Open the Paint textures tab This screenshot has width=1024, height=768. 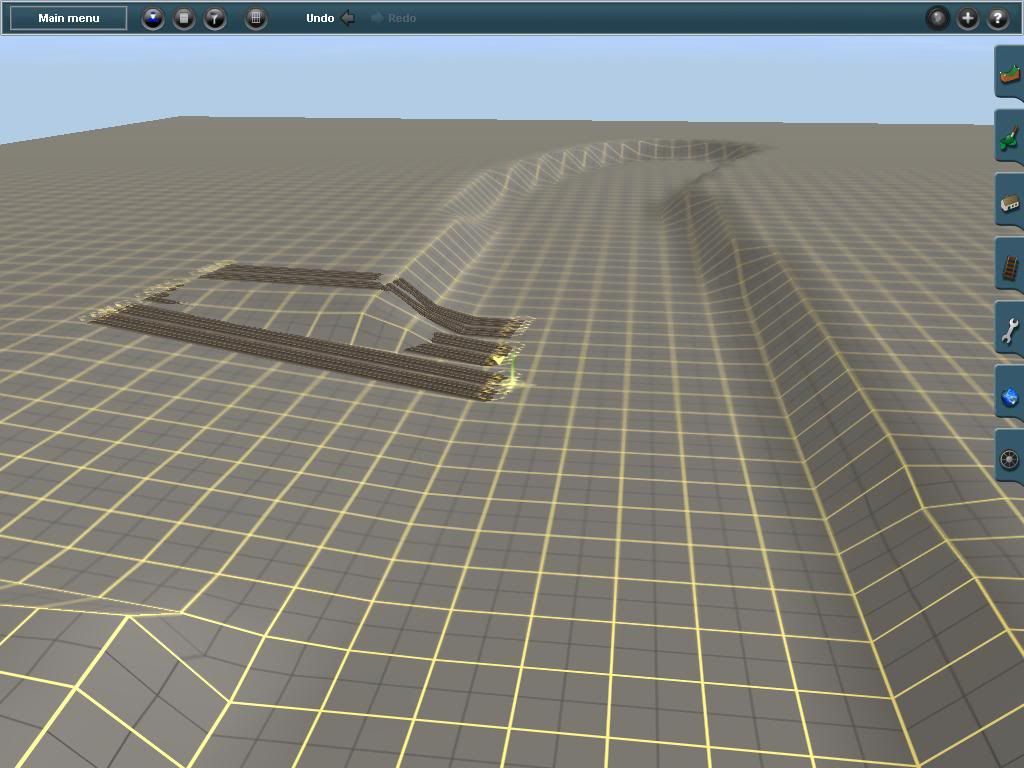tap(1010, 137)
